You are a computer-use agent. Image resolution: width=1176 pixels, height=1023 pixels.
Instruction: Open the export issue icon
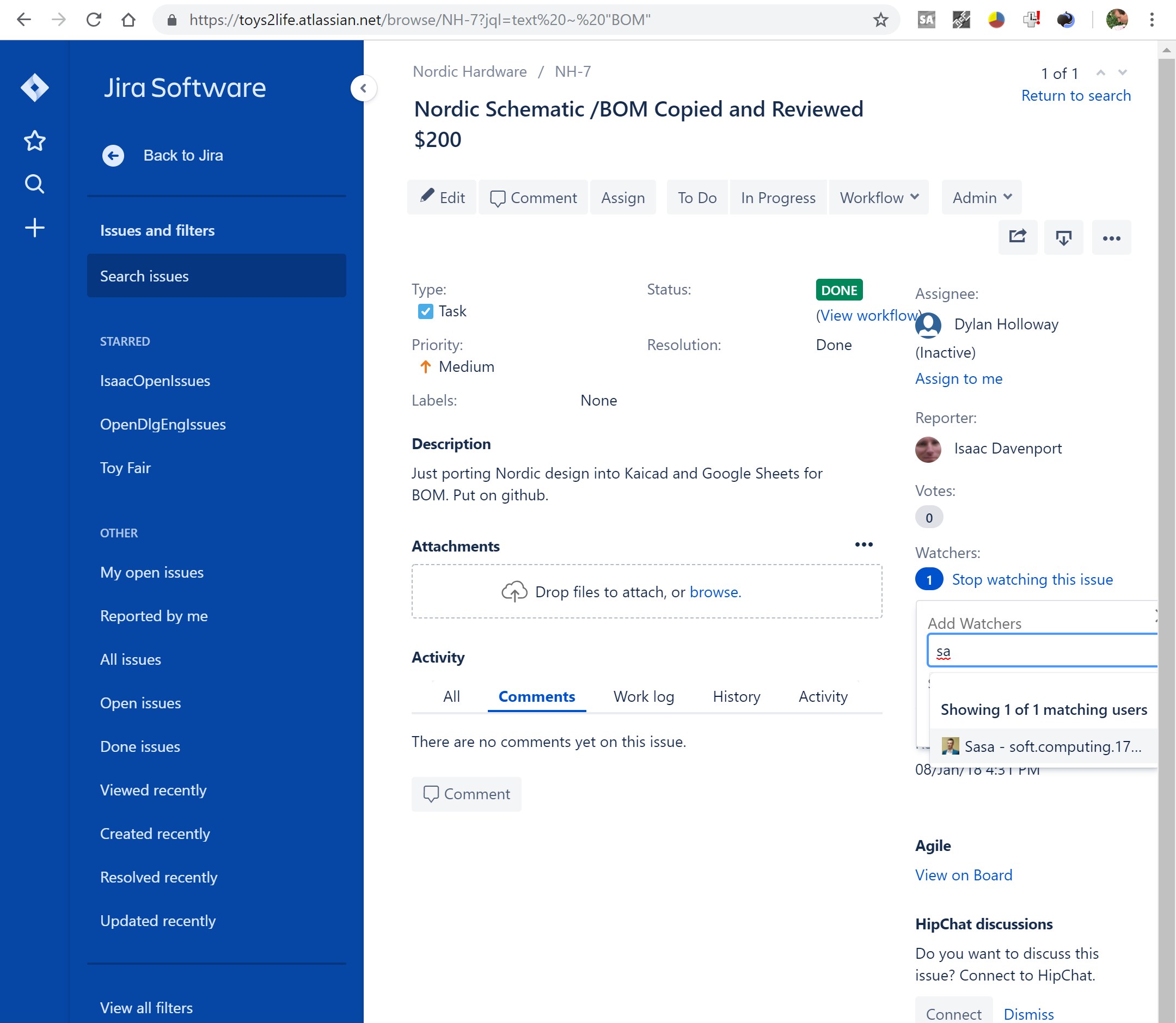(x=1063, y=237)
